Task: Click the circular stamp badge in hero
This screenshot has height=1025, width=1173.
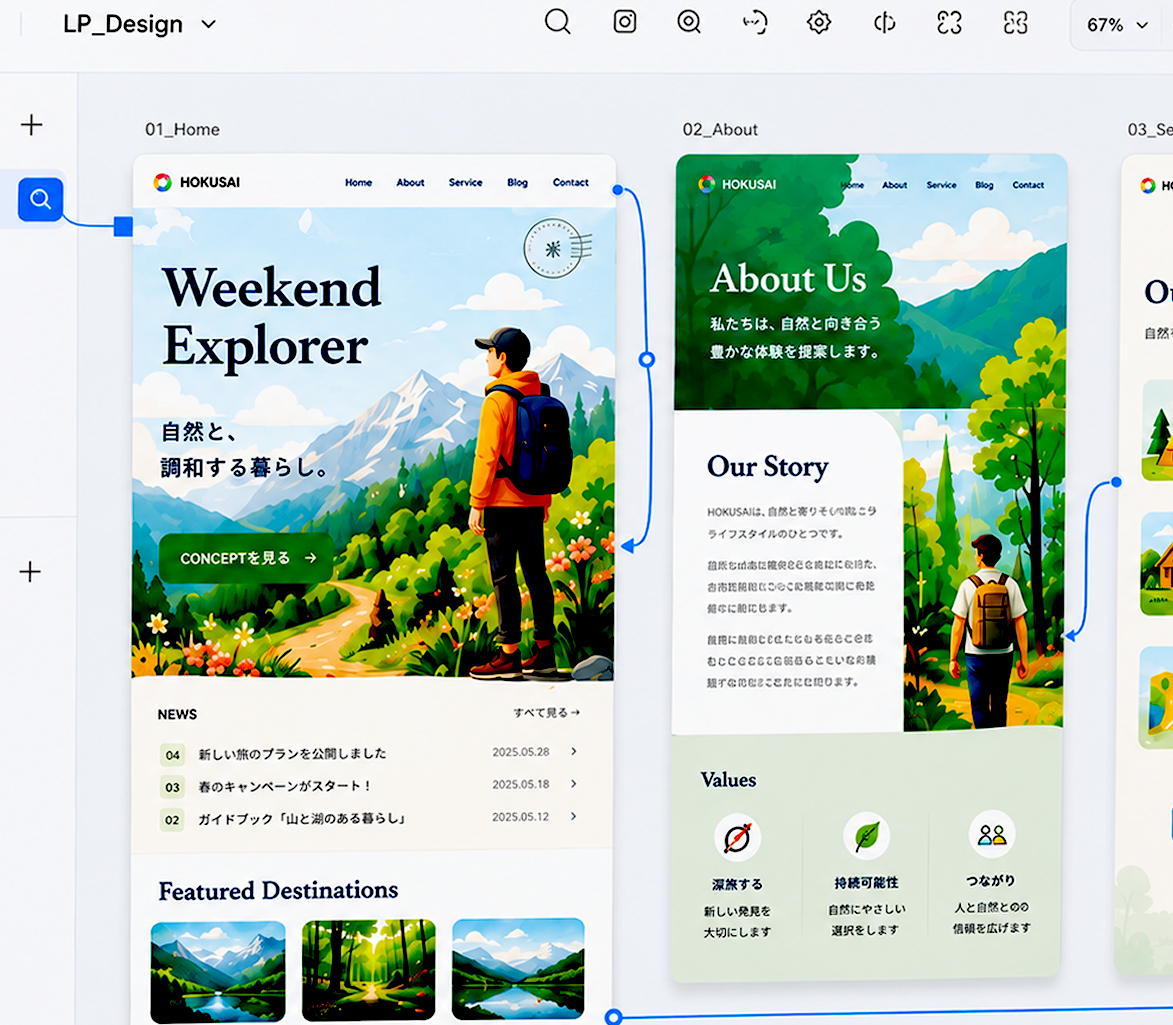Action: click(554, 248)
